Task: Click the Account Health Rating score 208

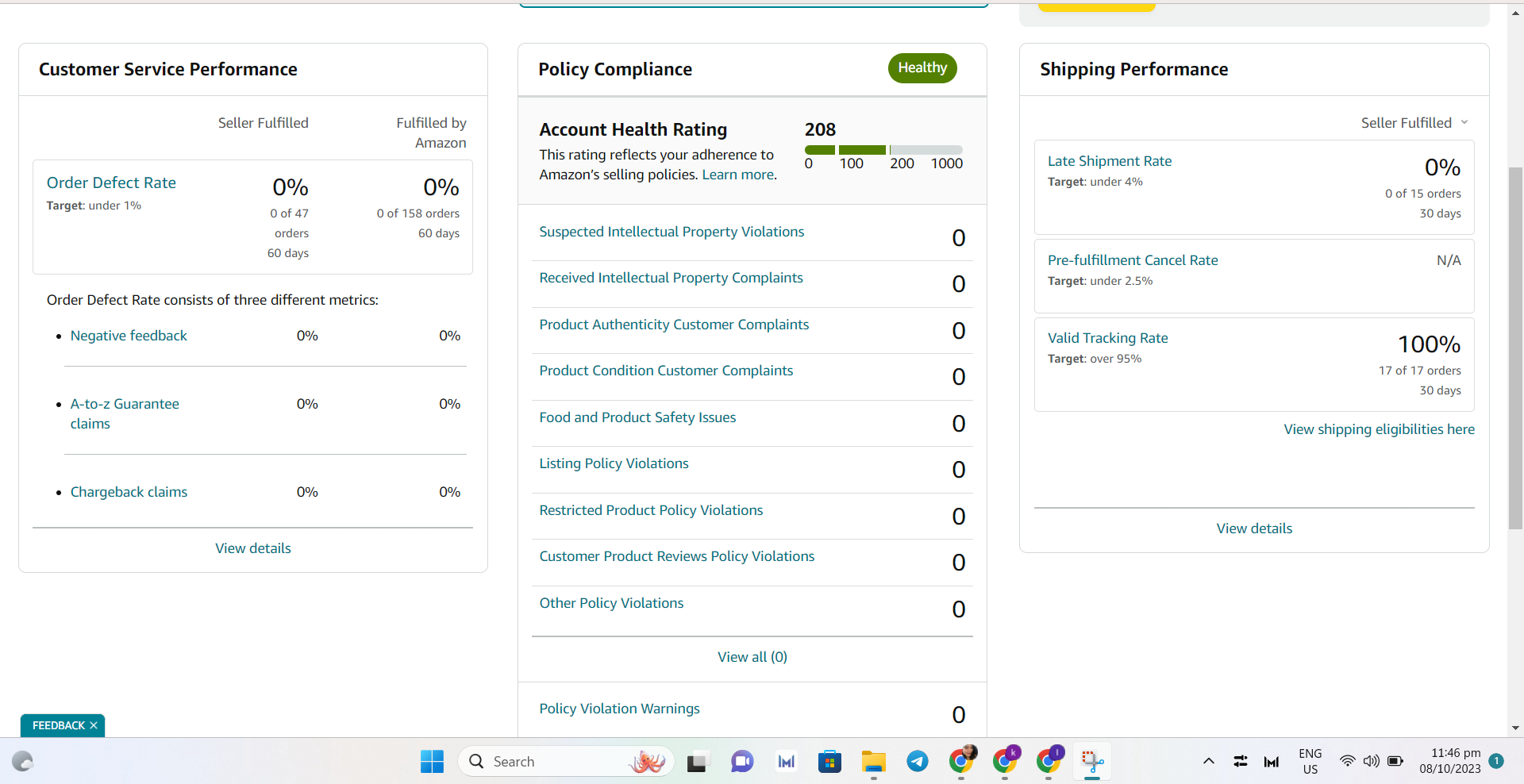Action: 820,129
